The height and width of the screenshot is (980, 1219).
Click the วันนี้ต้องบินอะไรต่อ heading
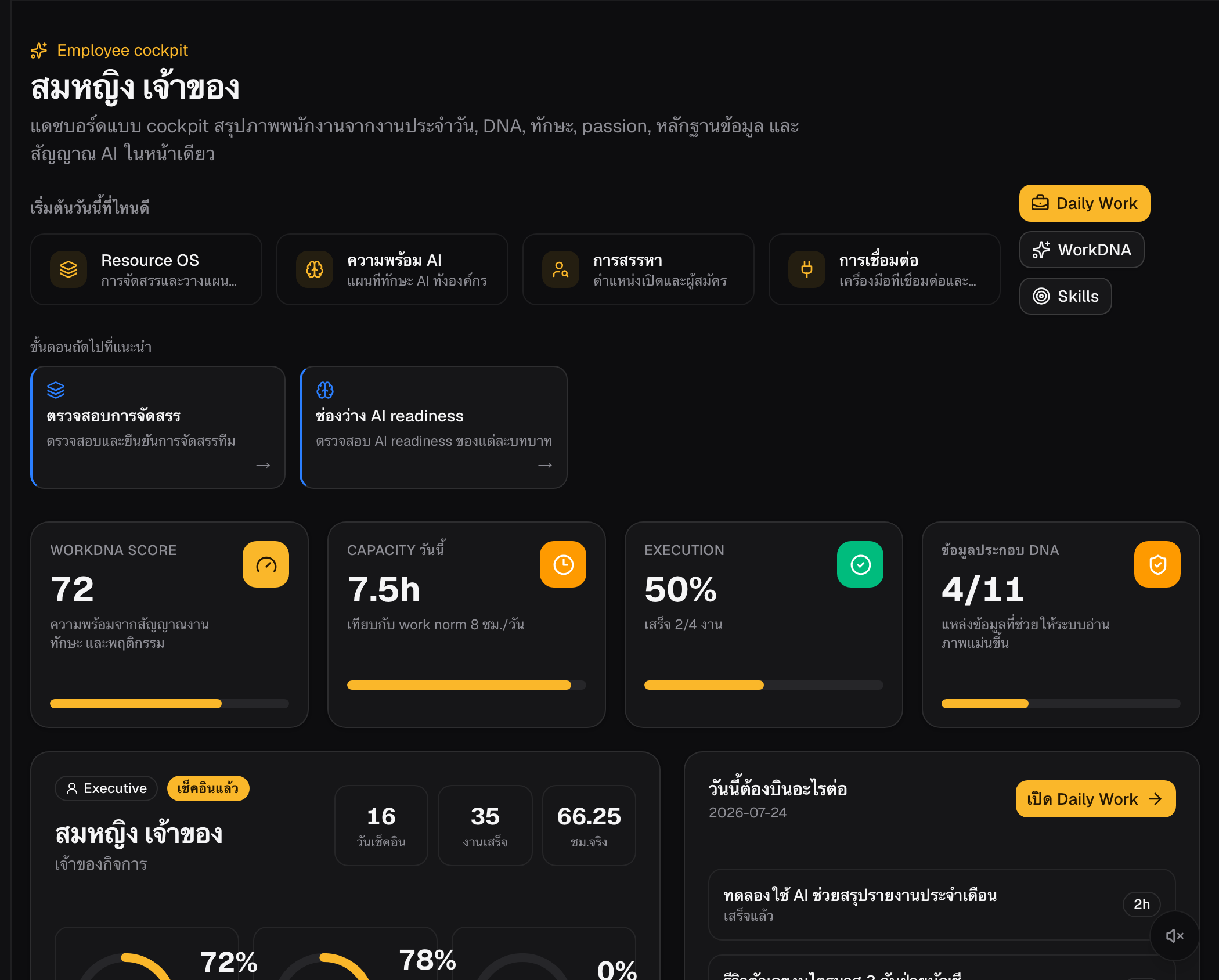(778, 788)
